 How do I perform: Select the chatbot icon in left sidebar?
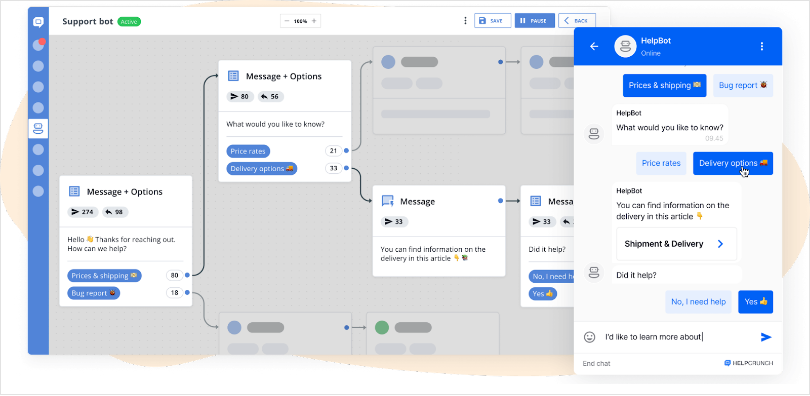(38, 128)
